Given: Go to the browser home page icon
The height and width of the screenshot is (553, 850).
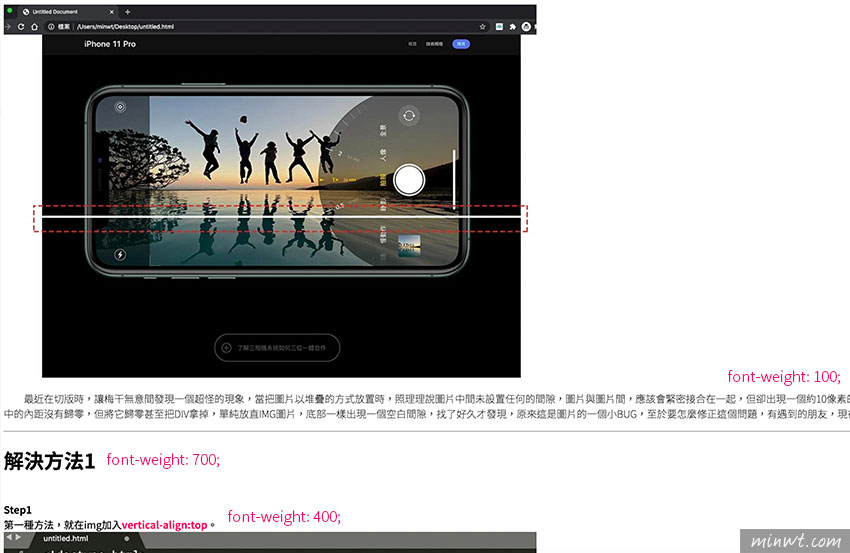Looking at the screenshot, I should pos(34,27).
